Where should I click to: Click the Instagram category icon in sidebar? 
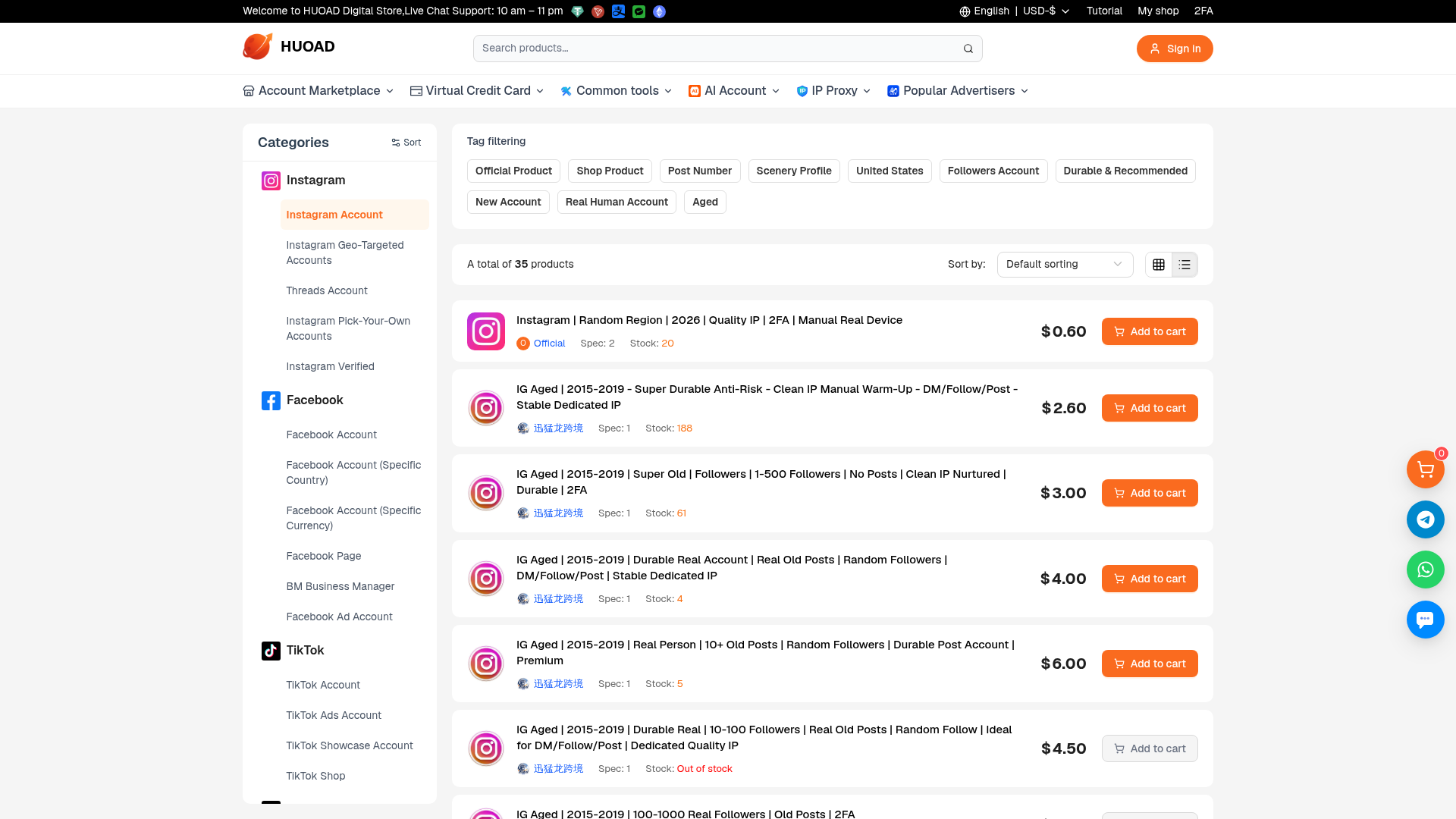(x=271, y=180)
